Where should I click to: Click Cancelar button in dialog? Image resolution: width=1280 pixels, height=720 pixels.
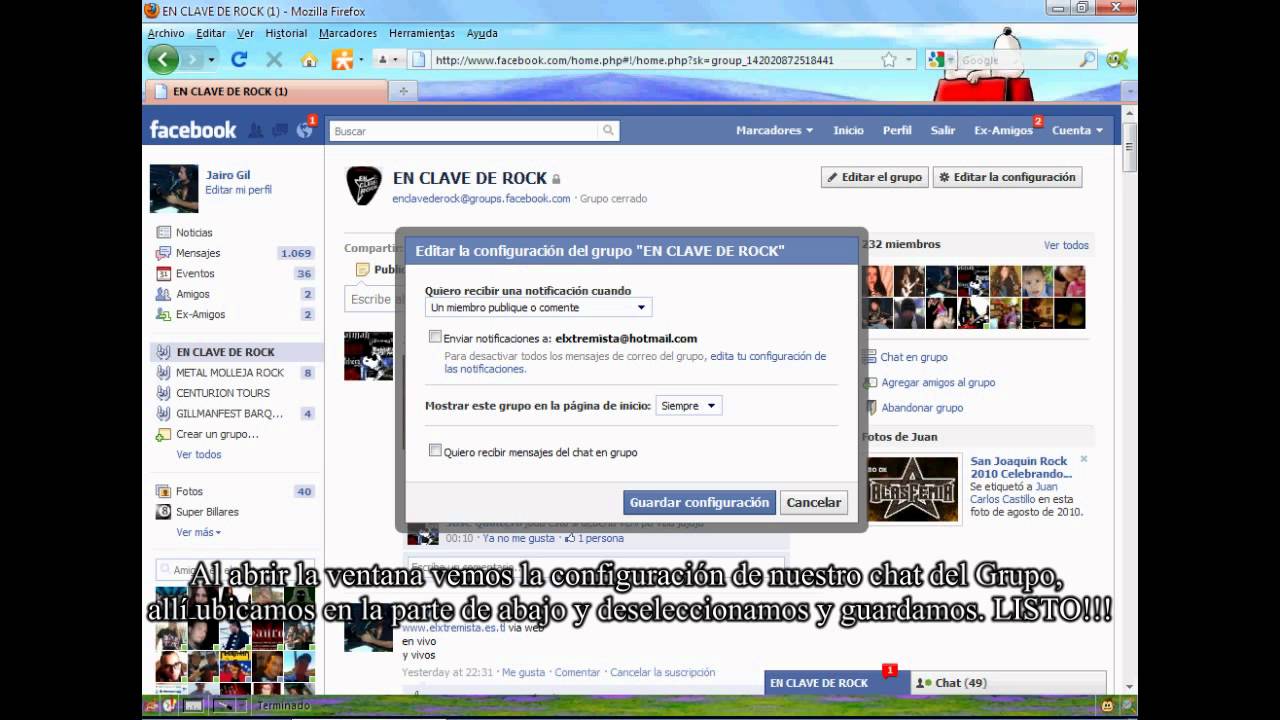(x=814, y=502)
